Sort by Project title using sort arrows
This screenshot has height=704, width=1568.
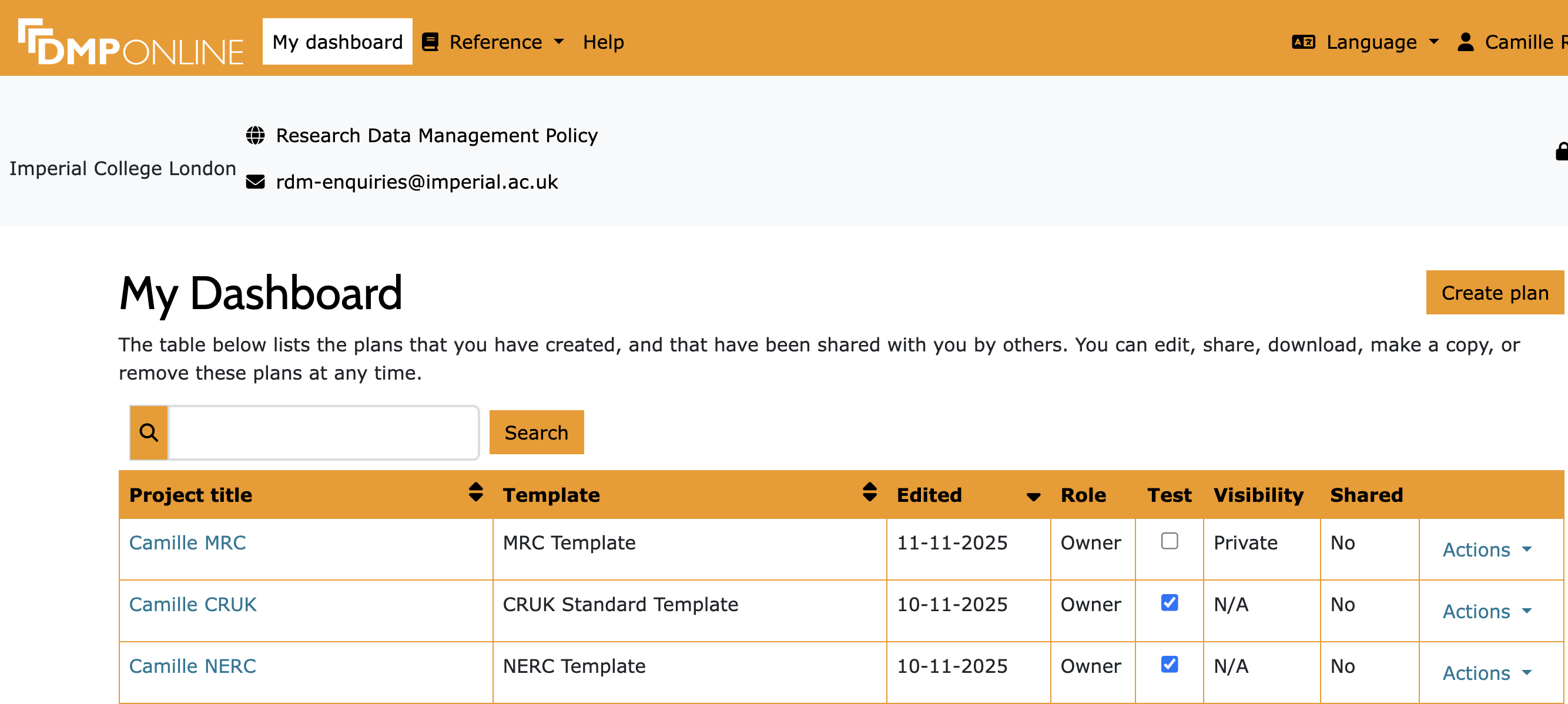tap(475, 492)
